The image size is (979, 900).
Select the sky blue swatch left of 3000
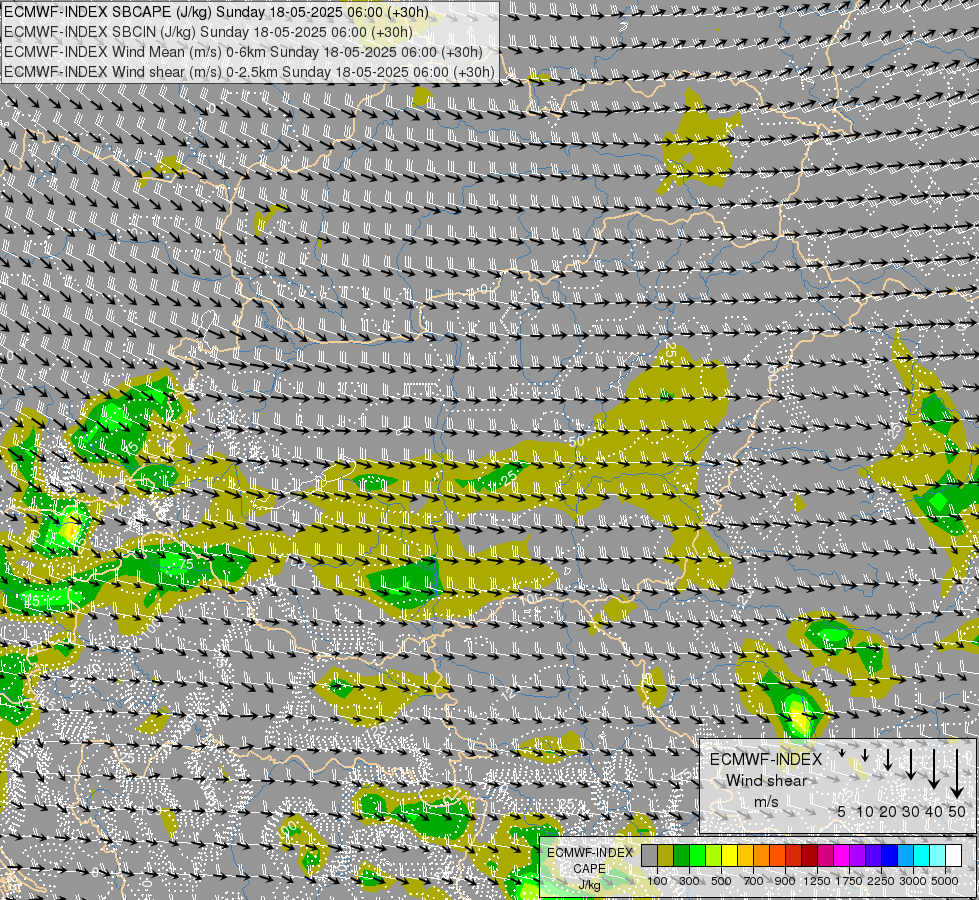click(905, 856)
